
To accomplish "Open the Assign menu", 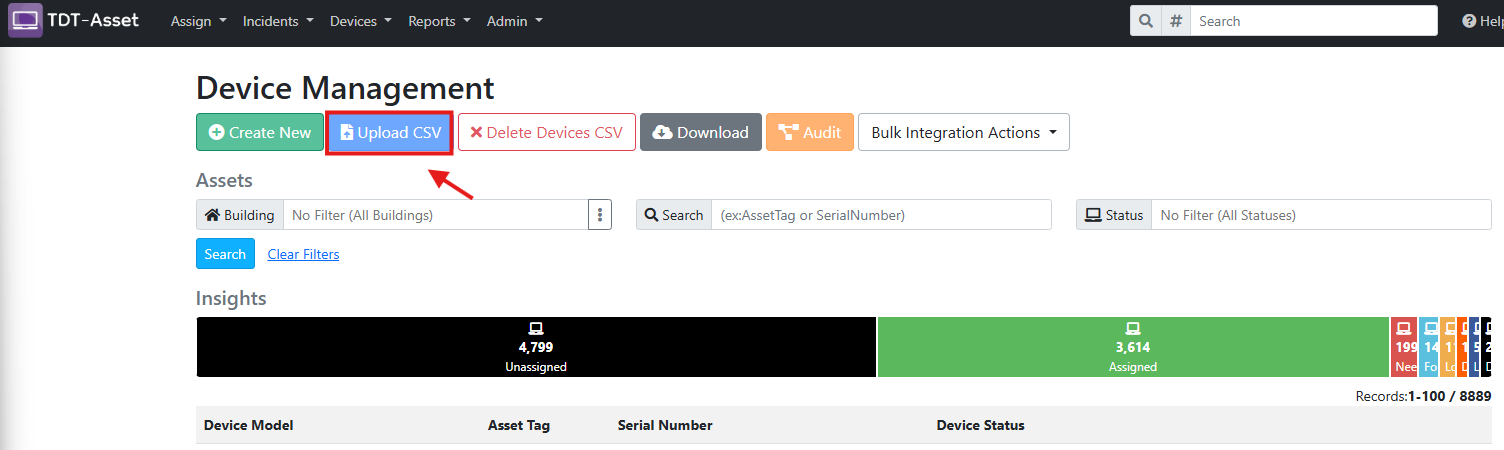I will click(199, 21).
